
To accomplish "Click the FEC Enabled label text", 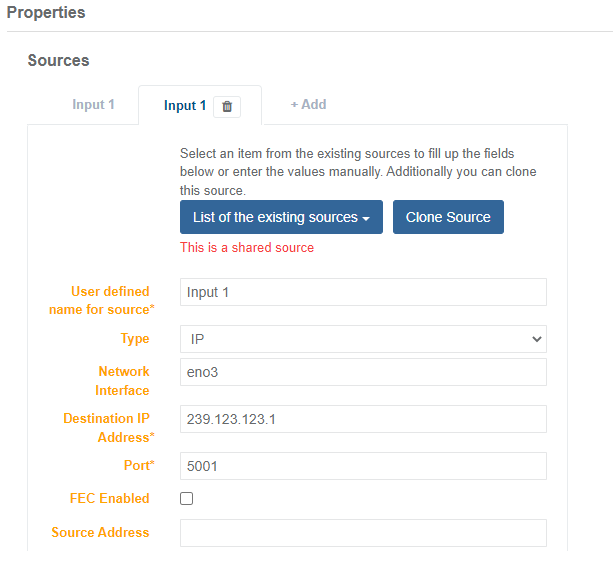I will [x=110, y=498].
